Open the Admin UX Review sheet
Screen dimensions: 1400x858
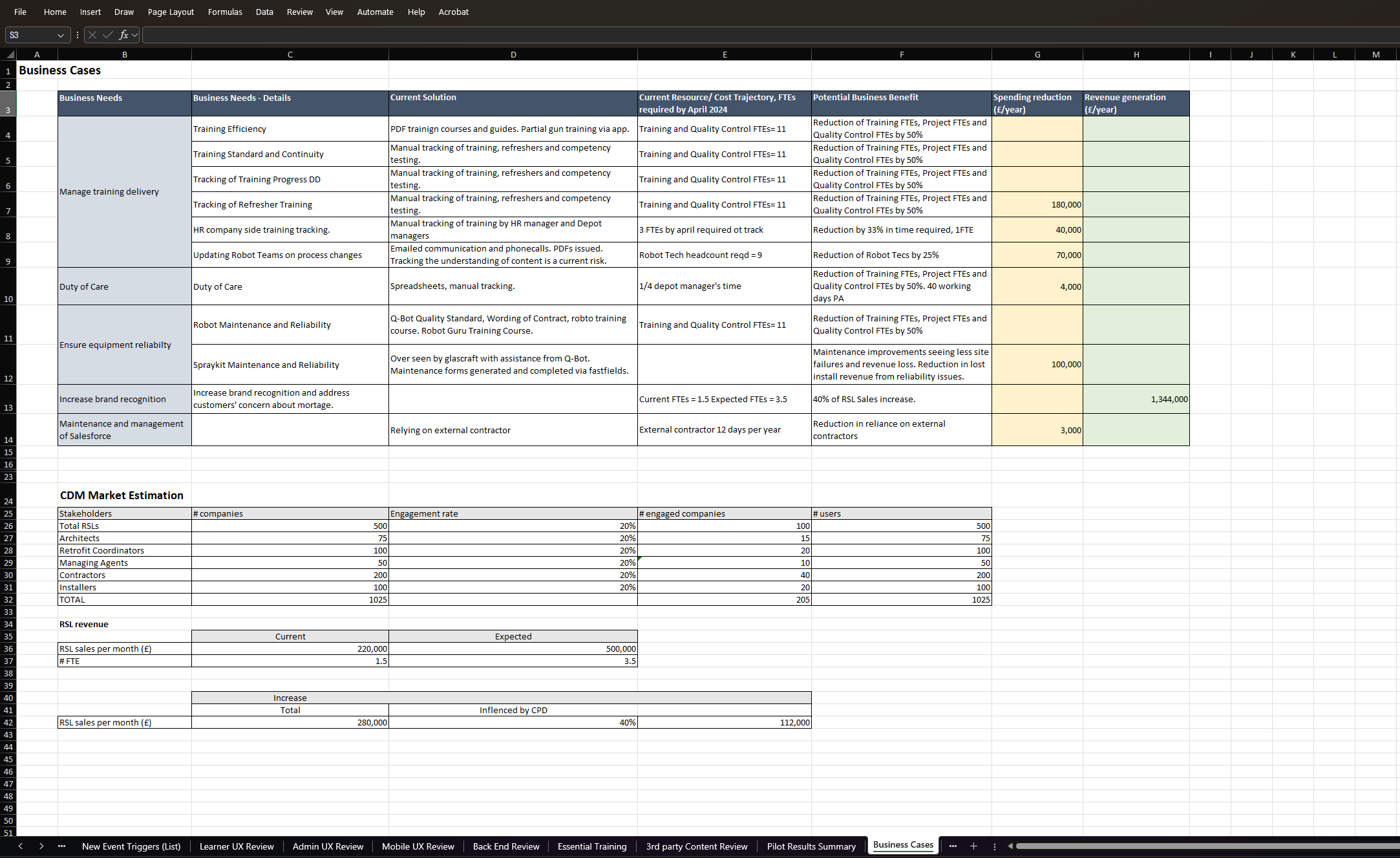pos(328,846)
